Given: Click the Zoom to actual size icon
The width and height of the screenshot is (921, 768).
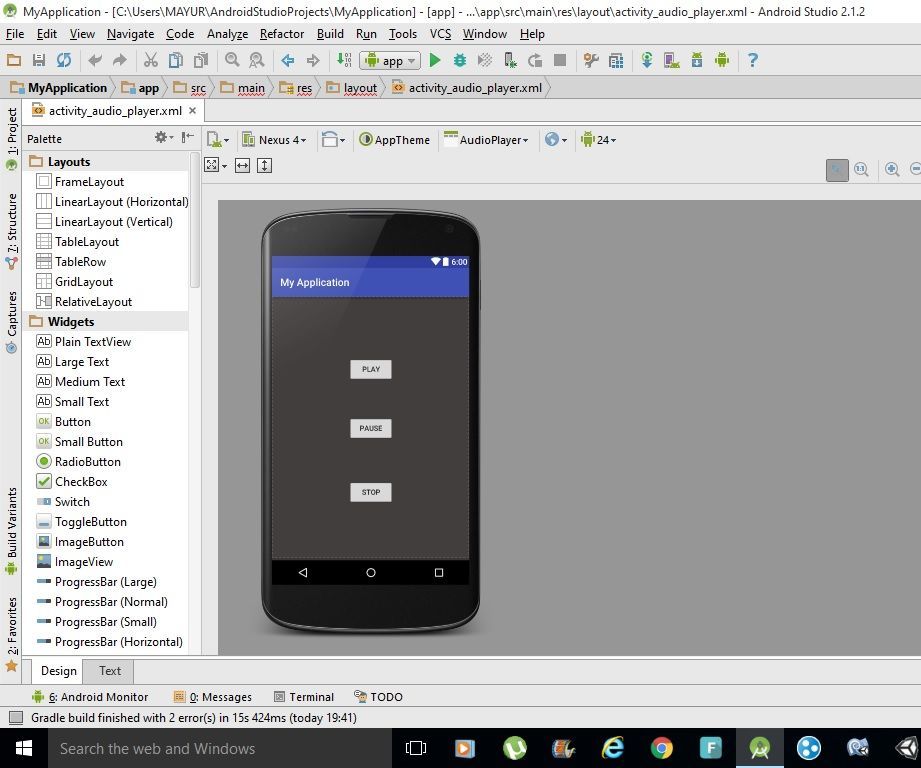Looking at the screenshot, I should (861, 170).
